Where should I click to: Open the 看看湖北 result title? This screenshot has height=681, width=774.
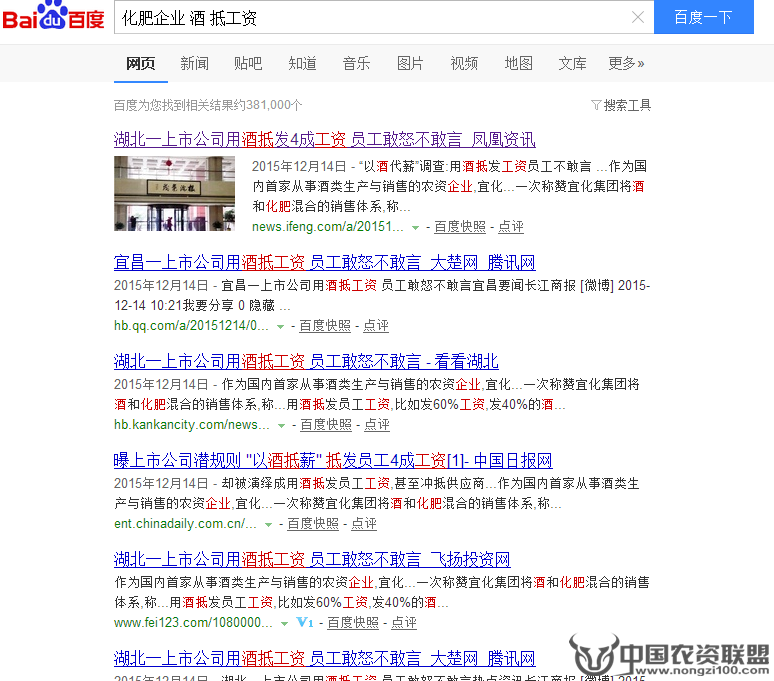[x=306, y=362]
